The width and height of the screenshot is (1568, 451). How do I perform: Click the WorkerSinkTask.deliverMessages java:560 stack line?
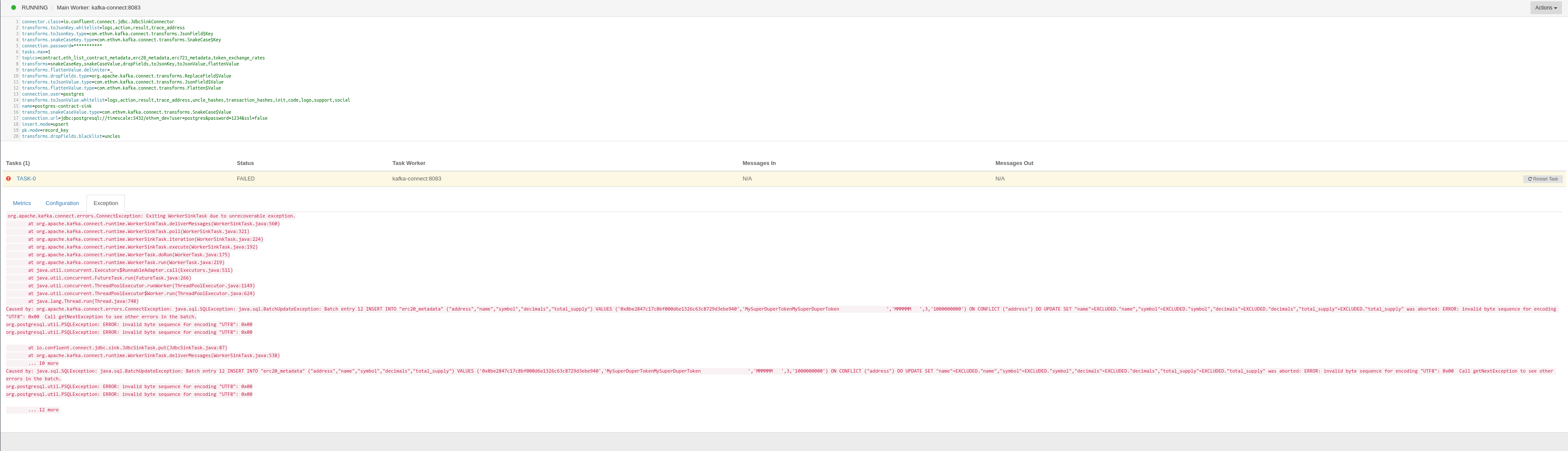click(153, 224)
